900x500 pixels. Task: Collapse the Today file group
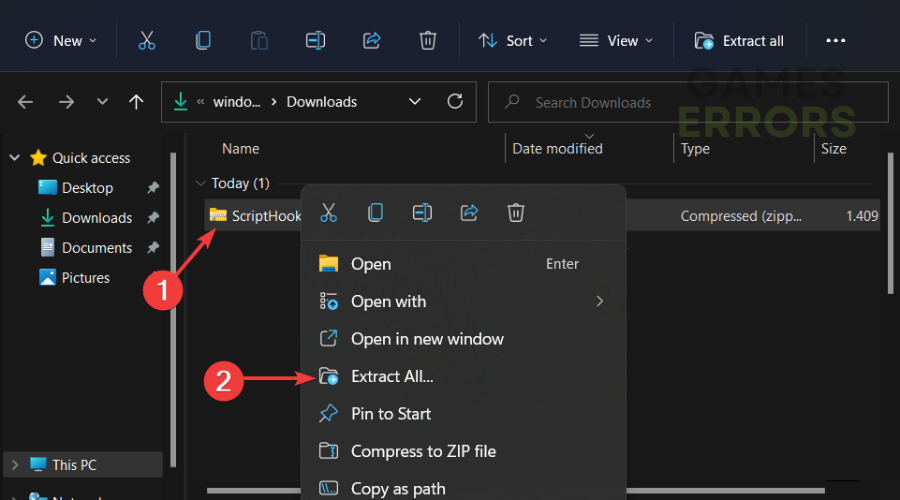tap(202, 184)
